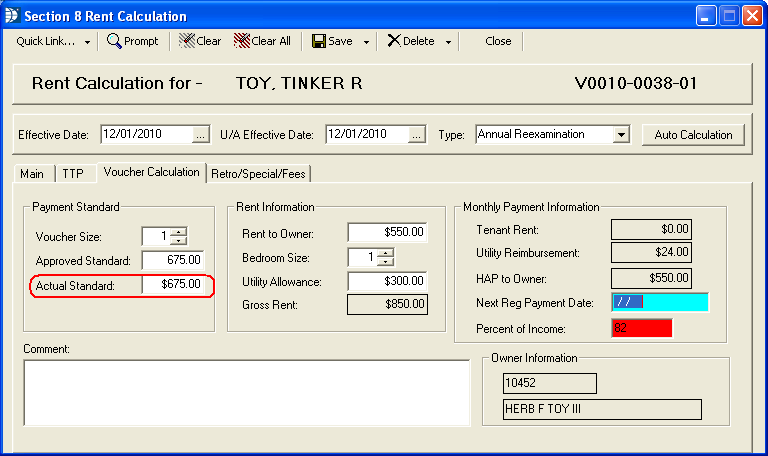Click the Effective Date field

[x=147, y=135]
